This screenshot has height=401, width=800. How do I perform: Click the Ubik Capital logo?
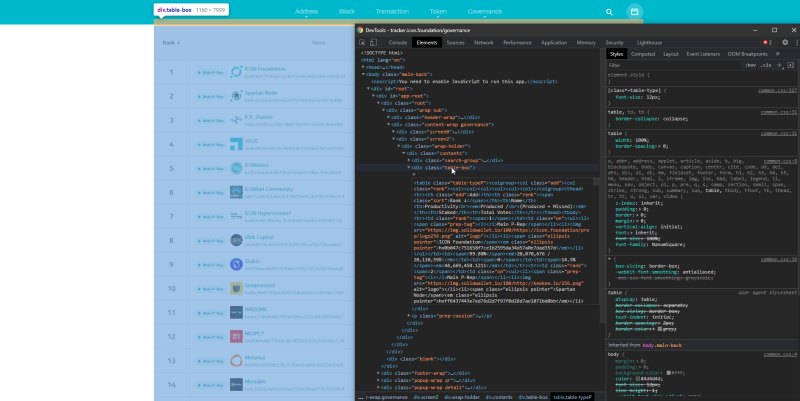[236, 240]
